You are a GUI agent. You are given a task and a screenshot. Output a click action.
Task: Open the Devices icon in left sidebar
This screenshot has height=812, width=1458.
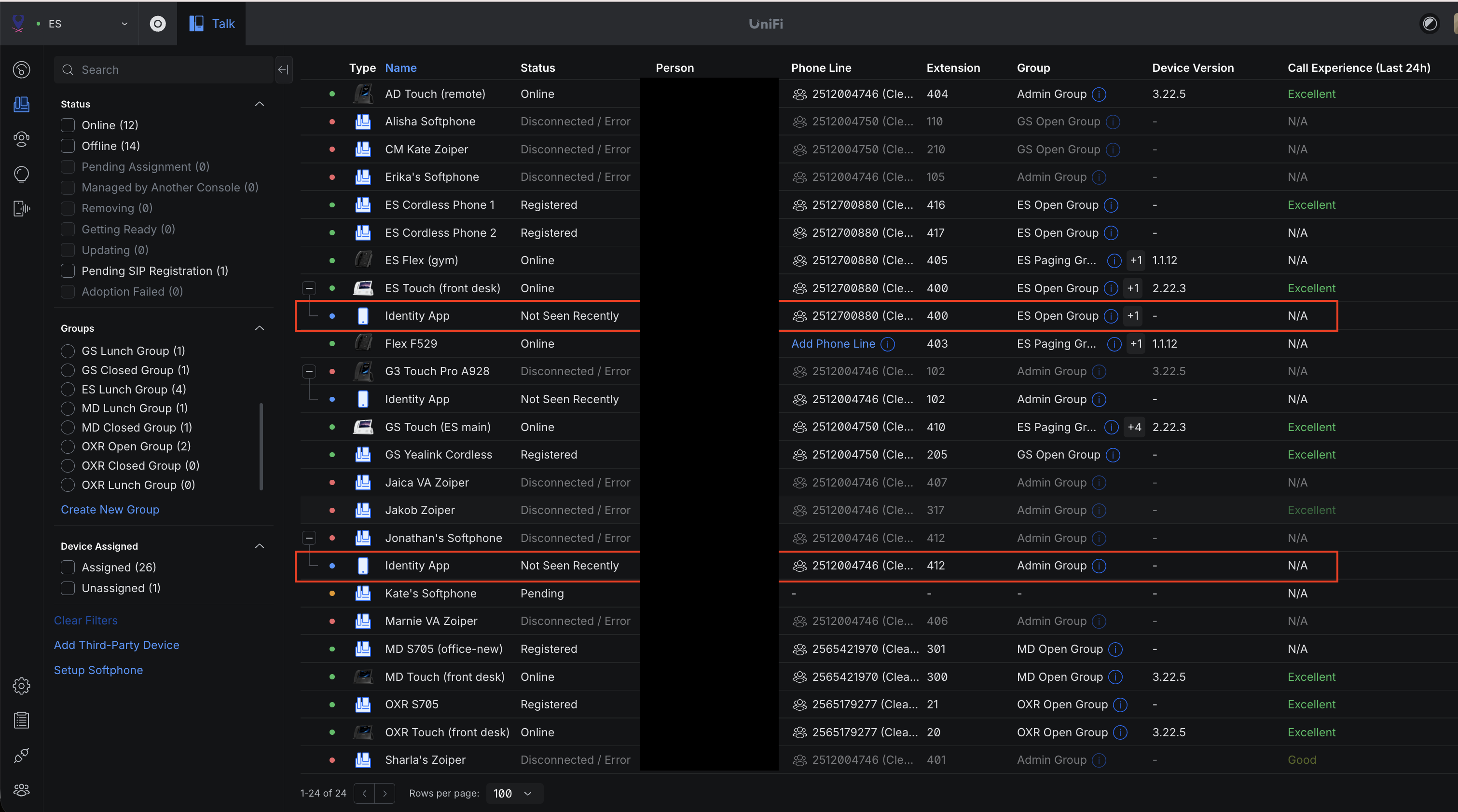tap(22, 104)
